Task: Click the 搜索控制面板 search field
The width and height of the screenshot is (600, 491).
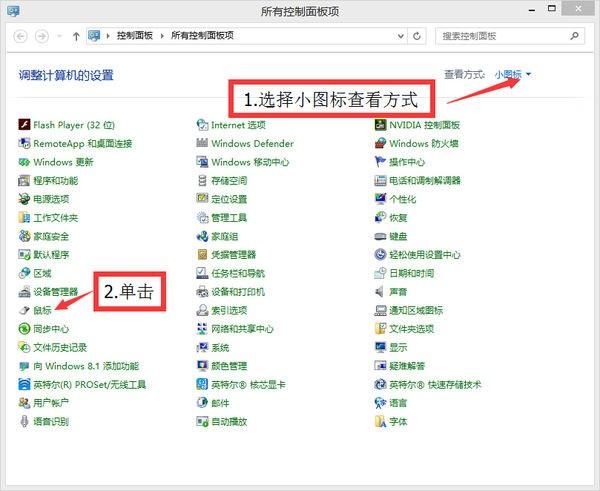Action: (x=510, y=36)
